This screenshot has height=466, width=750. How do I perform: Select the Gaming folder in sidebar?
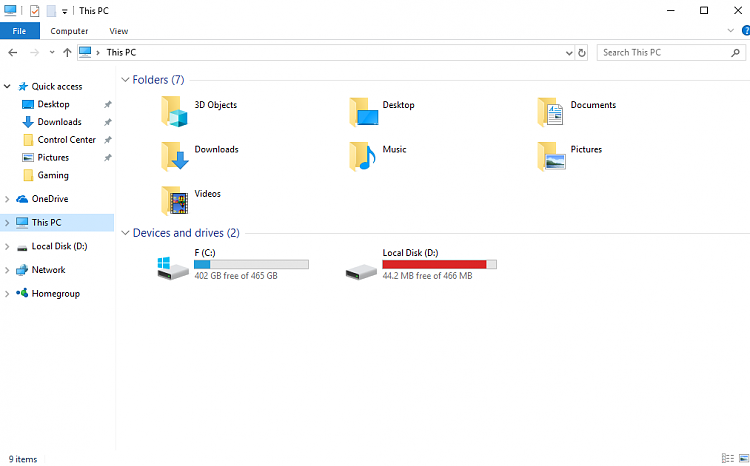click(53, 176)
